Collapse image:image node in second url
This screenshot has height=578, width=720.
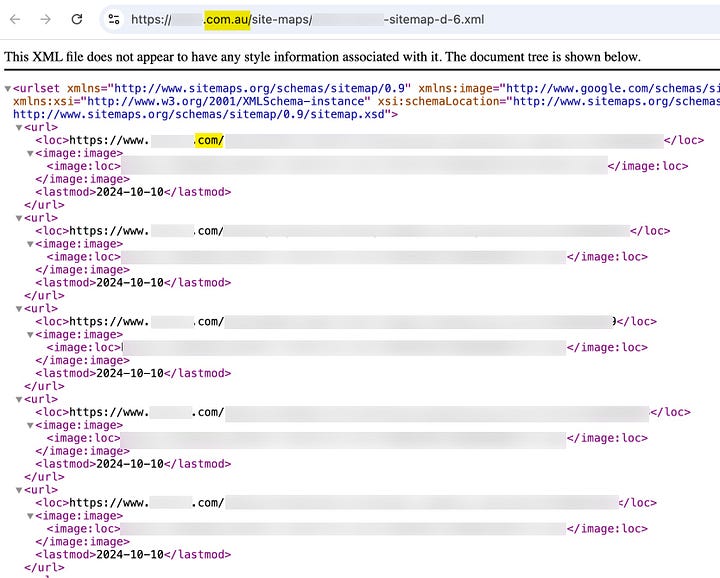pos(30,244)
